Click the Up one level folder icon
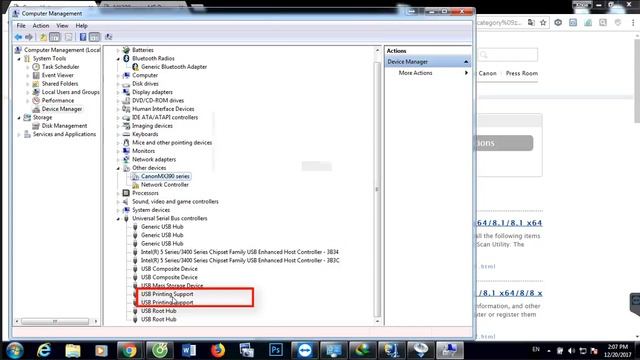The width and height of the screenshot is (640, 360). (43, 37)
